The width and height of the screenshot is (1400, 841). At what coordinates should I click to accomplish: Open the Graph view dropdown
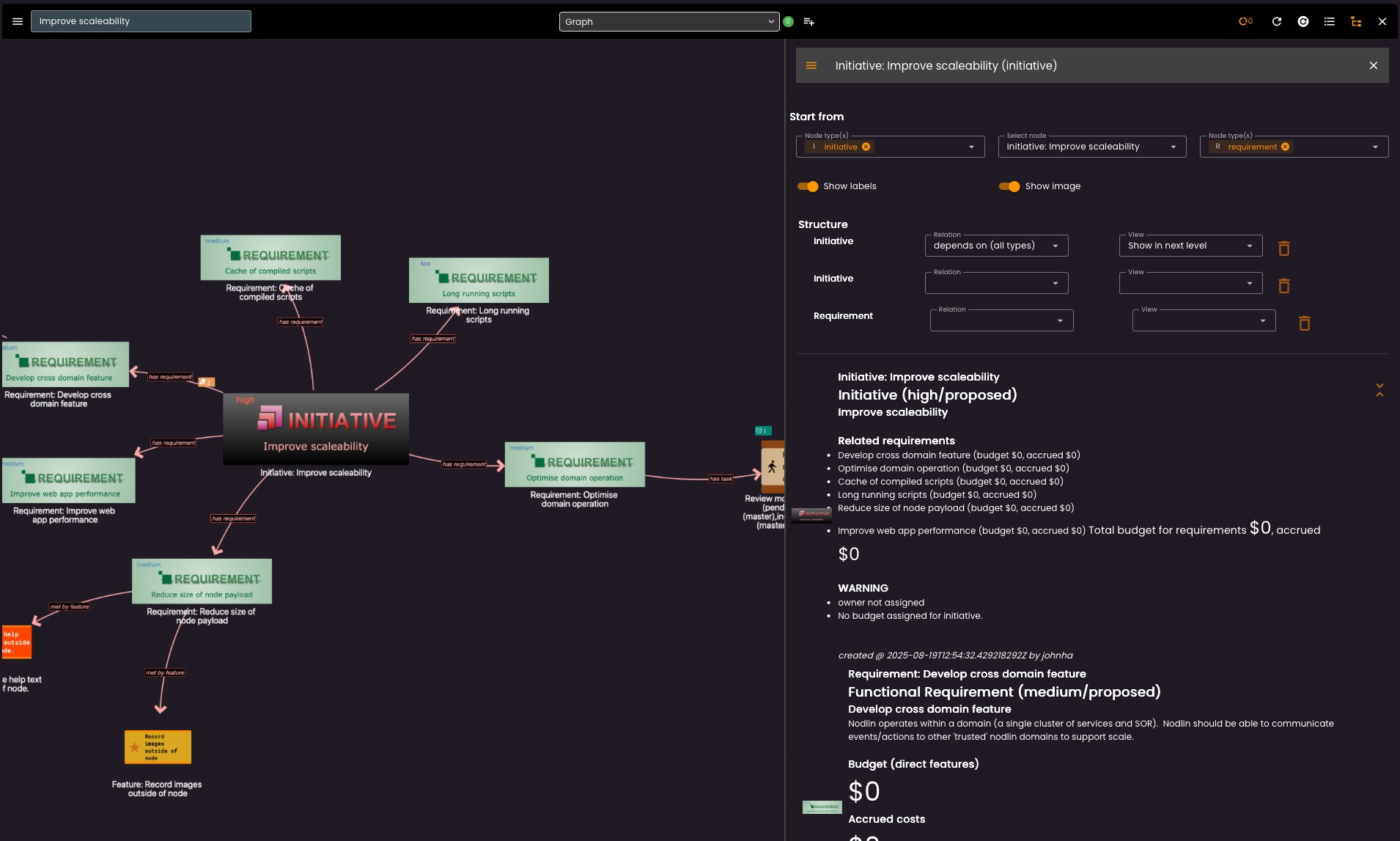point(668,22)
